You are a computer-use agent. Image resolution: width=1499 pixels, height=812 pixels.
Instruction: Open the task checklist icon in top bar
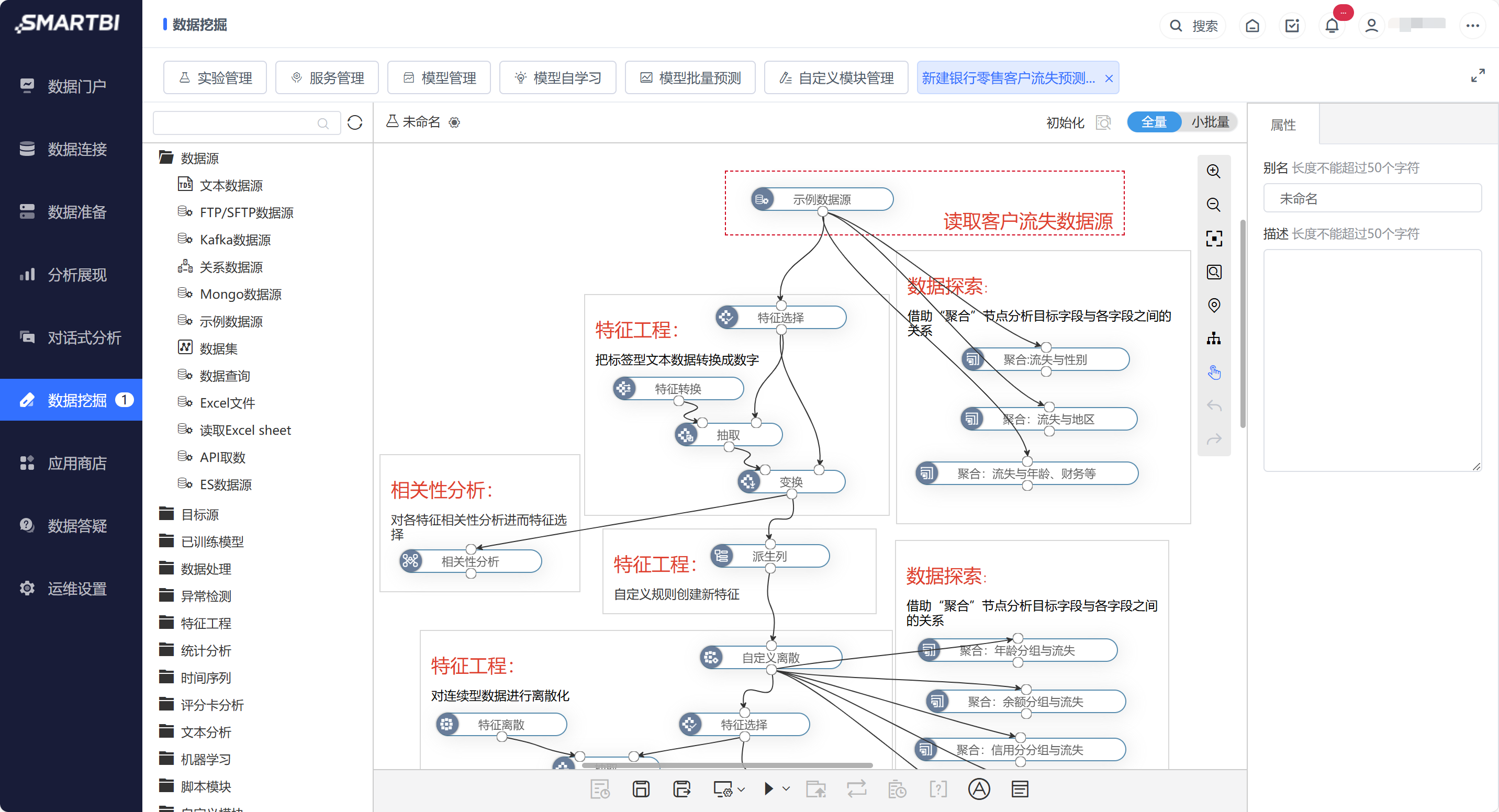[1292, 26]
